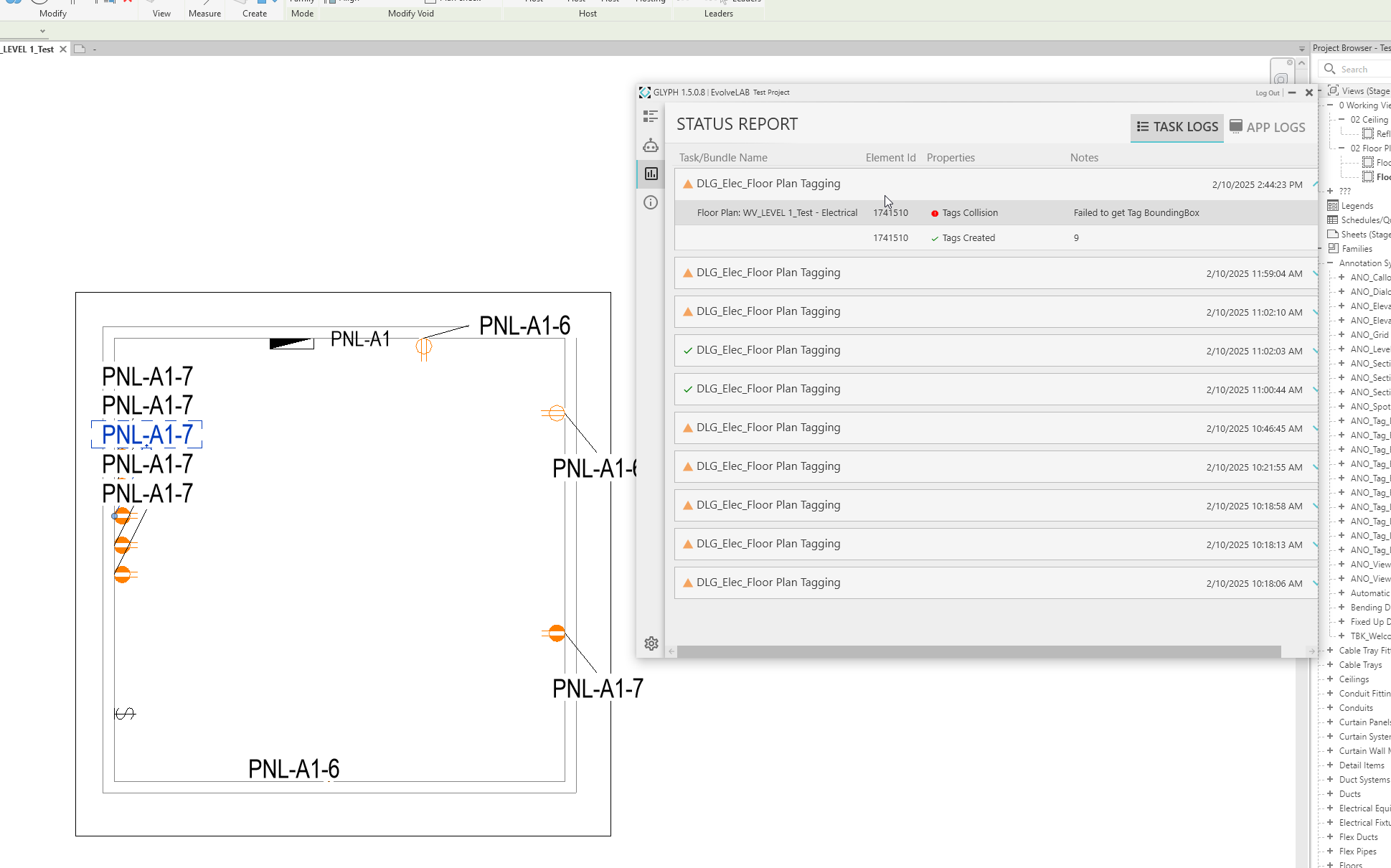Select the Legends item in Project Browser

point(1357,206)
